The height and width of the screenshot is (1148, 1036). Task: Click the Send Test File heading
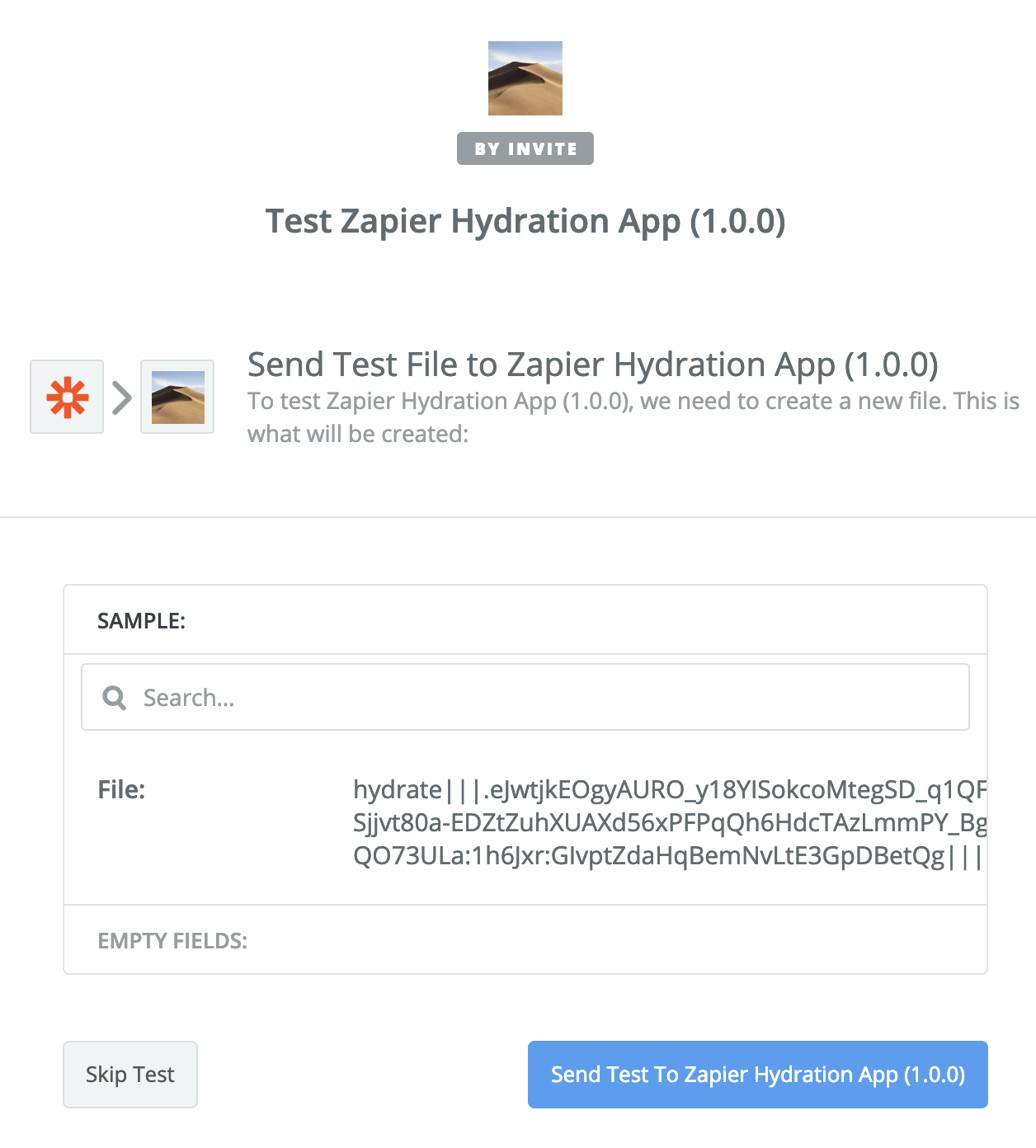pyautogui.click(x=592, y=365)
